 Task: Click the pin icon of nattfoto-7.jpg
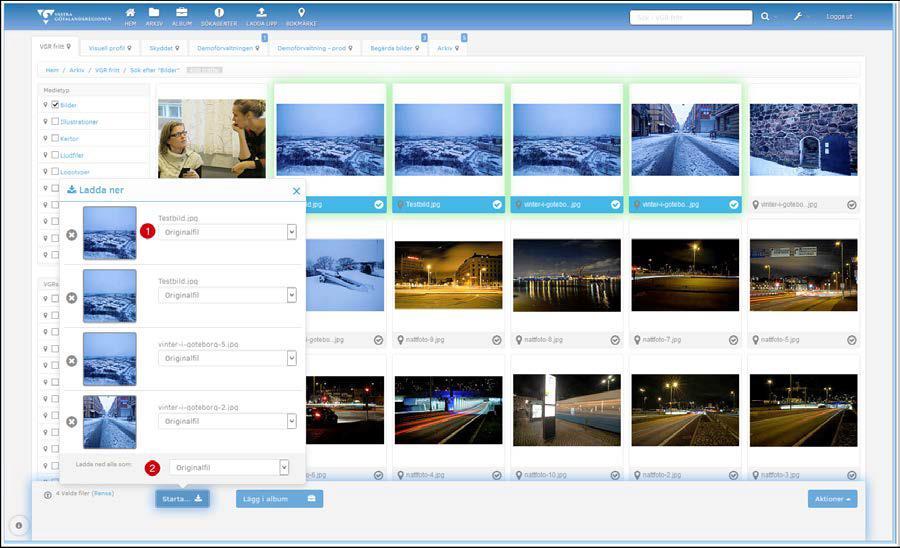click(637, 340)
